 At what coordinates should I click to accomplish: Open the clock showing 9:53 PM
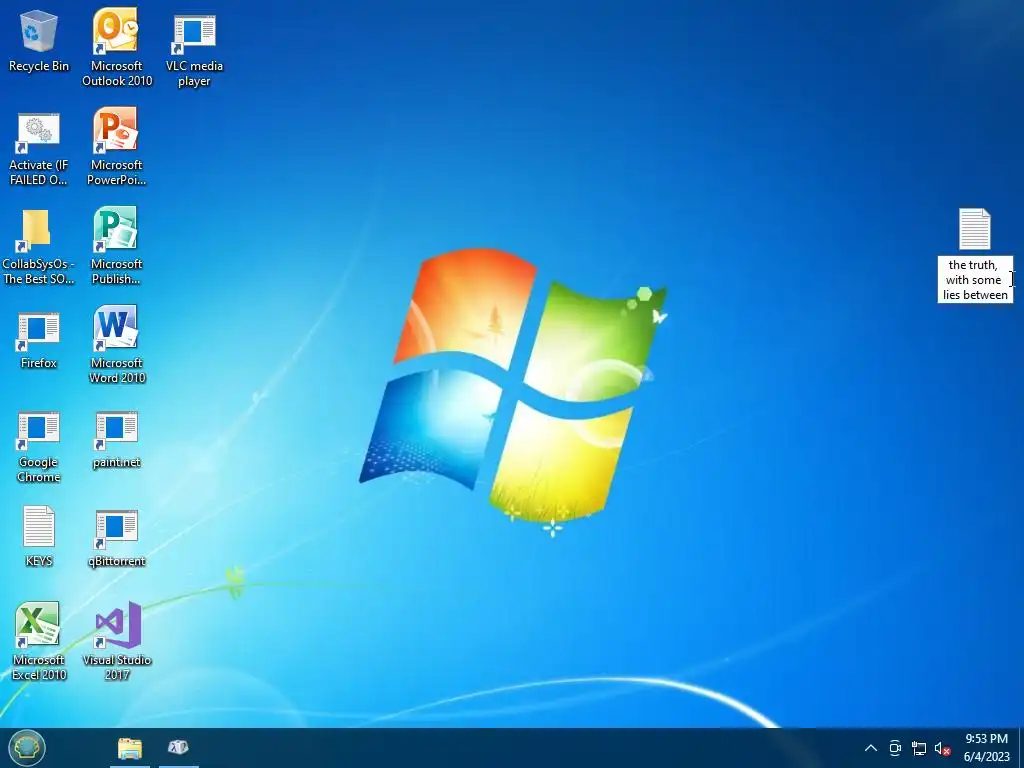pyautogui.click(x=987, y=748)
